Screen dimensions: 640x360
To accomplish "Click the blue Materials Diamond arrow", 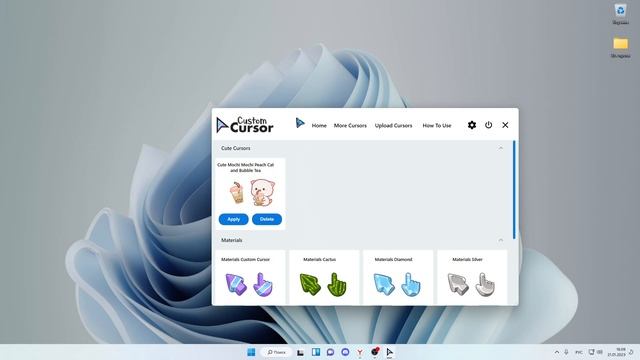I will 384,284.
